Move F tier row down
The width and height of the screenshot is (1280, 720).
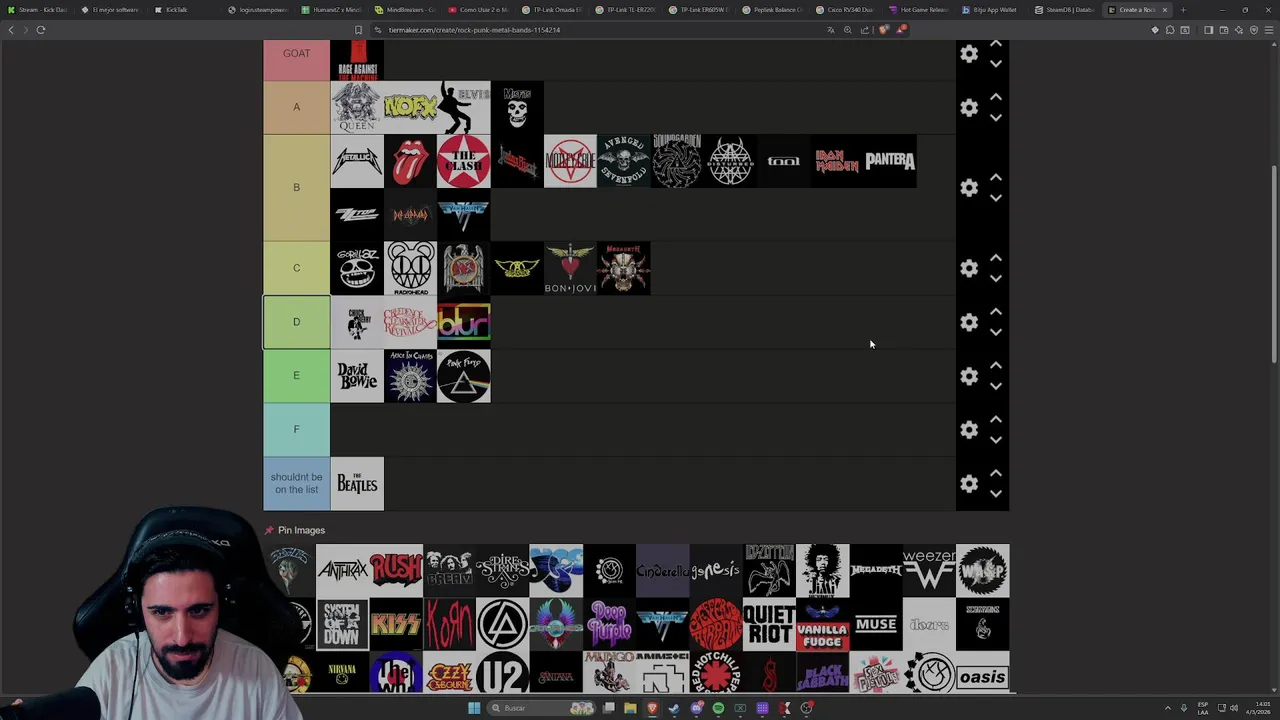(x=996, y=440)
